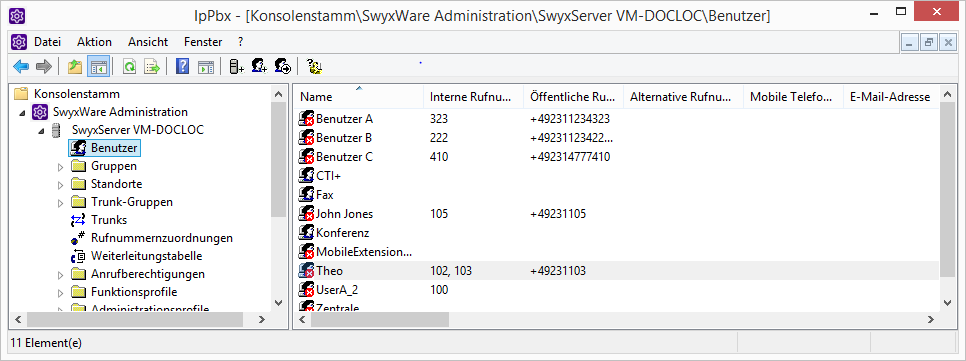The image size is (966, 361).
Task: Expand the Trunk-Gruppen folder arrow
Action: 60,202
